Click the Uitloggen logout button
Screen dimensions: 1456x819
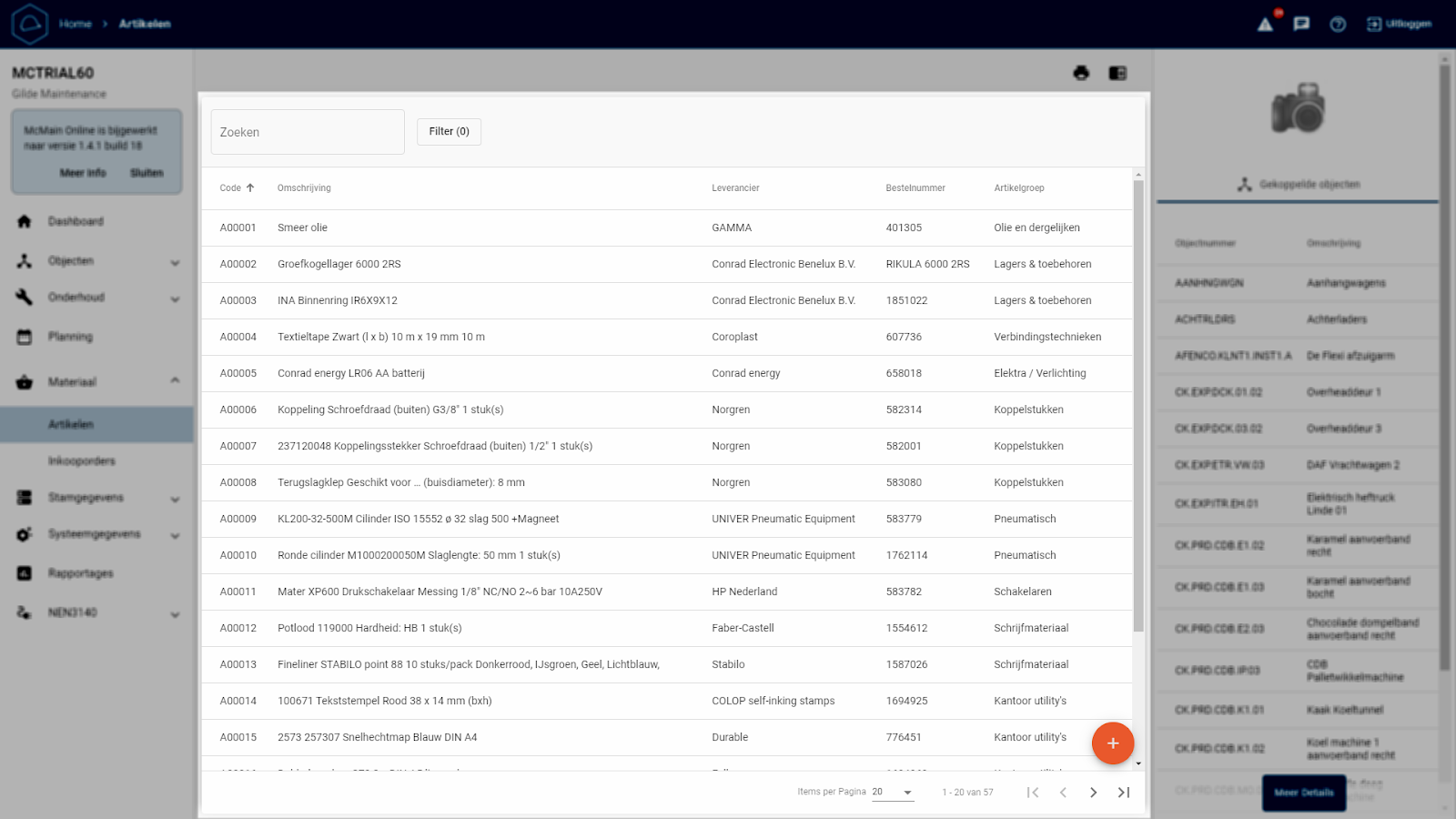[1399, 25]
